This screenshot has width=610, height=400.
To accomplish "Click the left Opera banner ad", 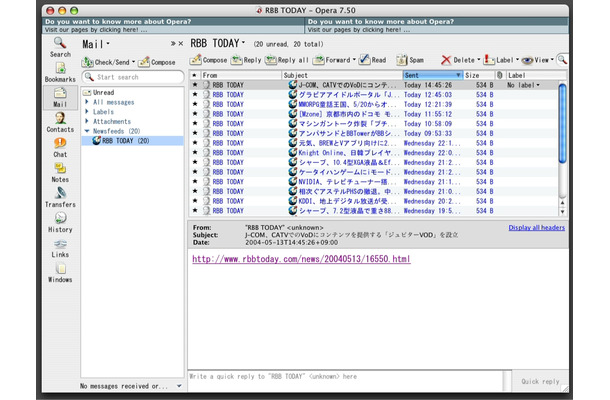I will pos(173,25).
